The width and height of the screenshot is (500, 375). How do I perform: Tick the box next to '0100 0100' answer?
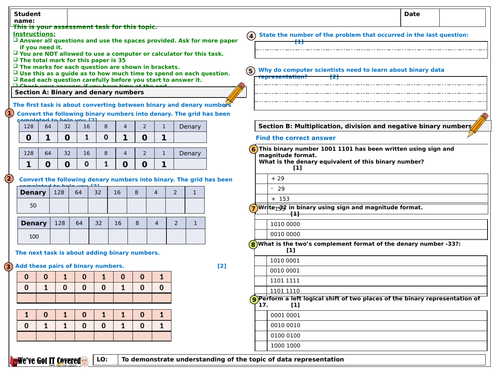pos(261,335)
